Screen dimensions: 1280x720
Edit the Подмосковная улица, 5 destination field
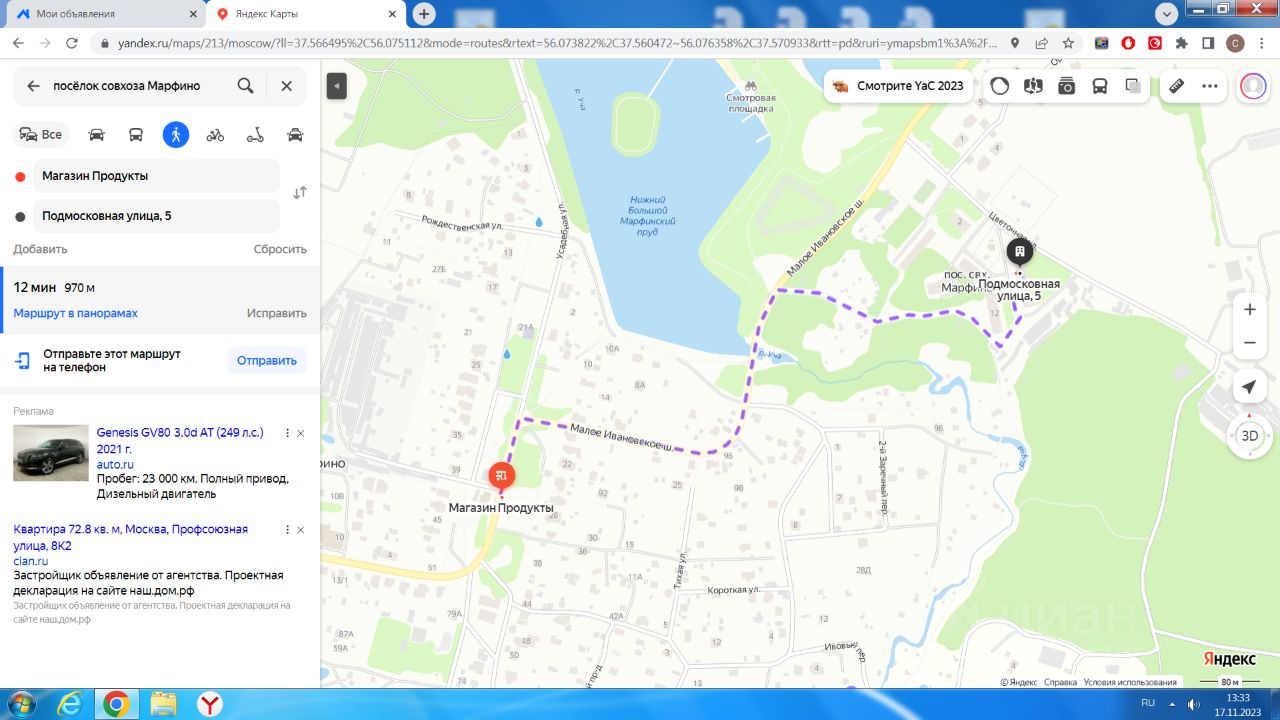pos(156,216)
